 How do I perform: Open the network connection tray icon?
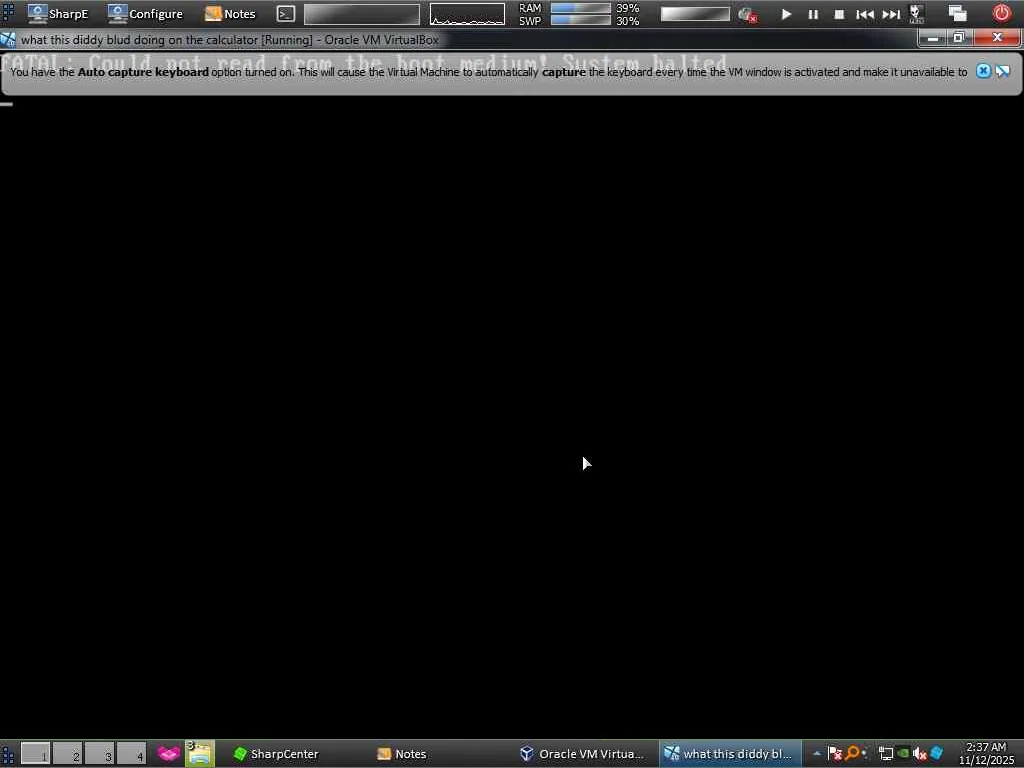886,754
